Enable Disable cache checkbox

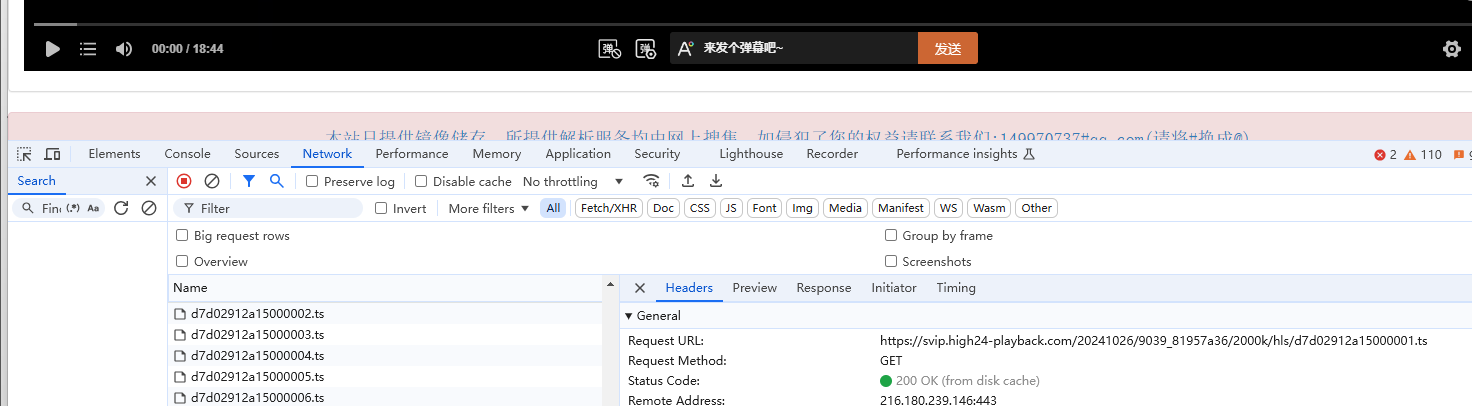pos(421,182)
